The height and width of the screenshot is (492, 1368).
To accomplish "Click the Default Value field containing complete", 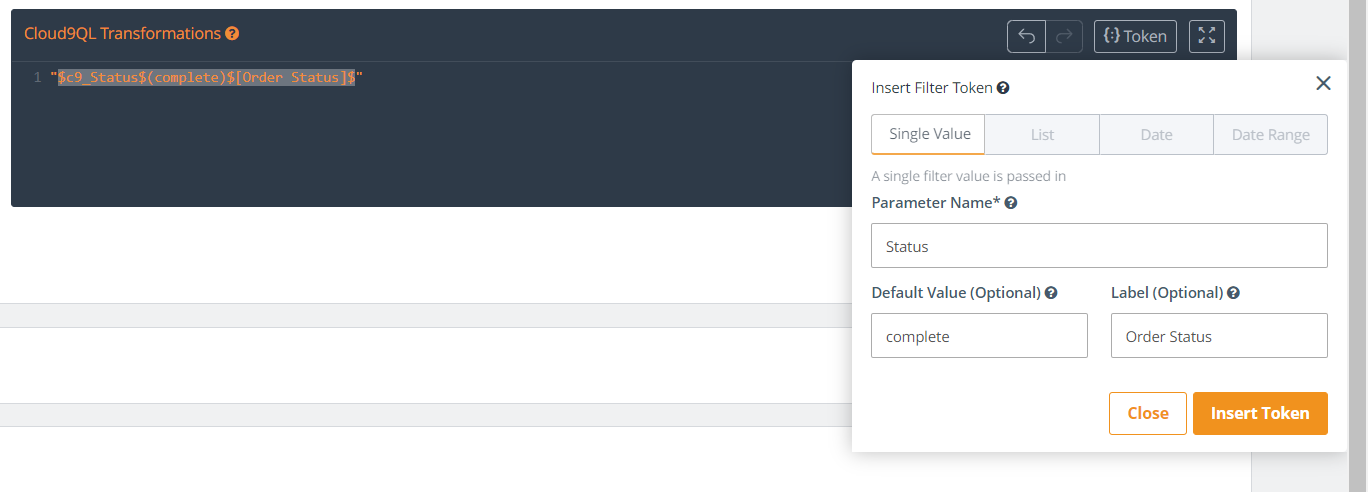I will tap(979, 336).
